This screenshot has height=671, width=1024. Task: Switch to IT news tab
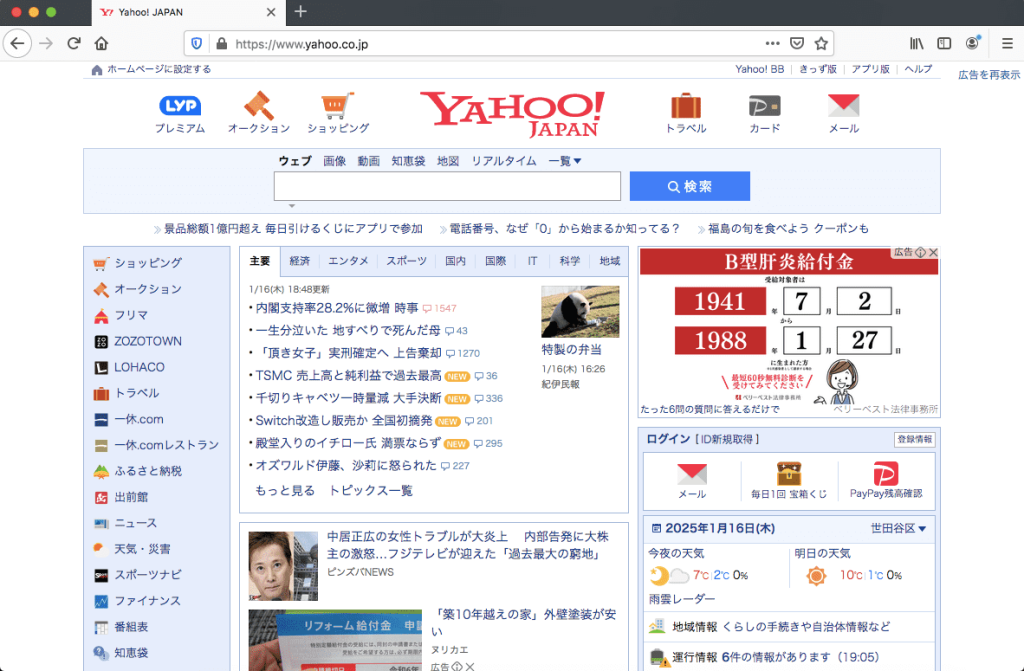click(532, 261)
